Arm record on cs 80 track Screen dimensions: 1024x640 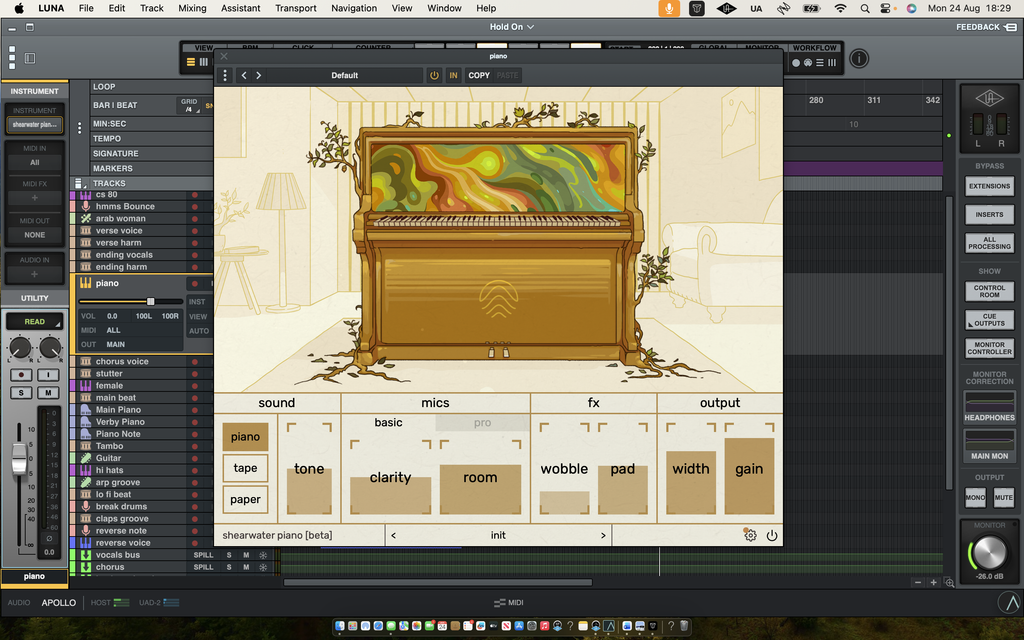pos(195,195)
